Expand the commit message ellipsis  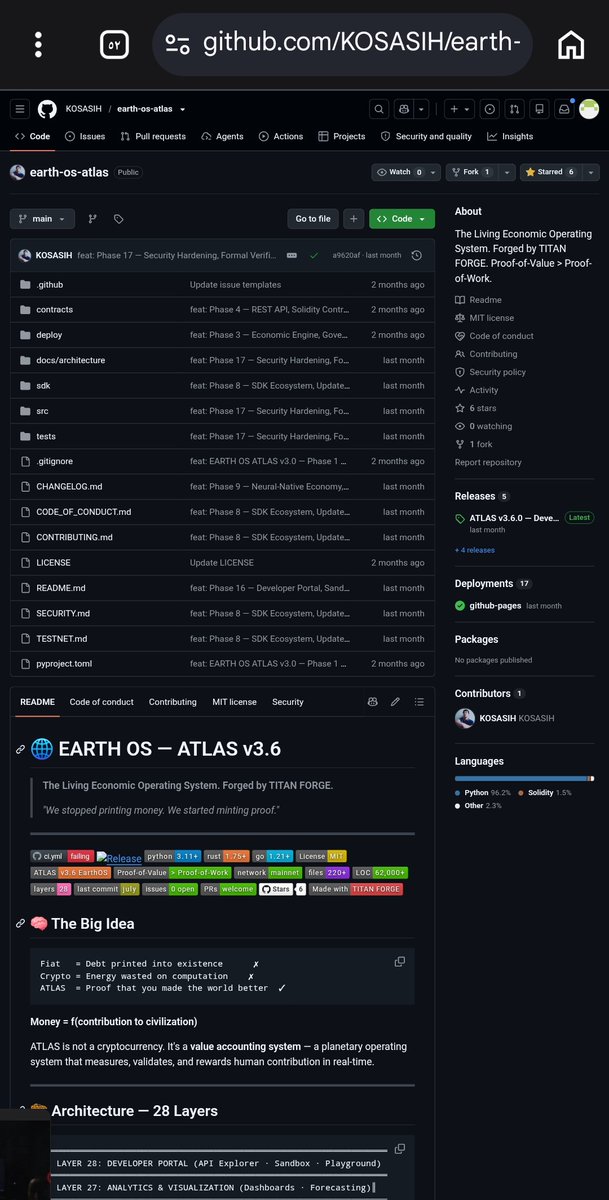[x=291, y=255]
